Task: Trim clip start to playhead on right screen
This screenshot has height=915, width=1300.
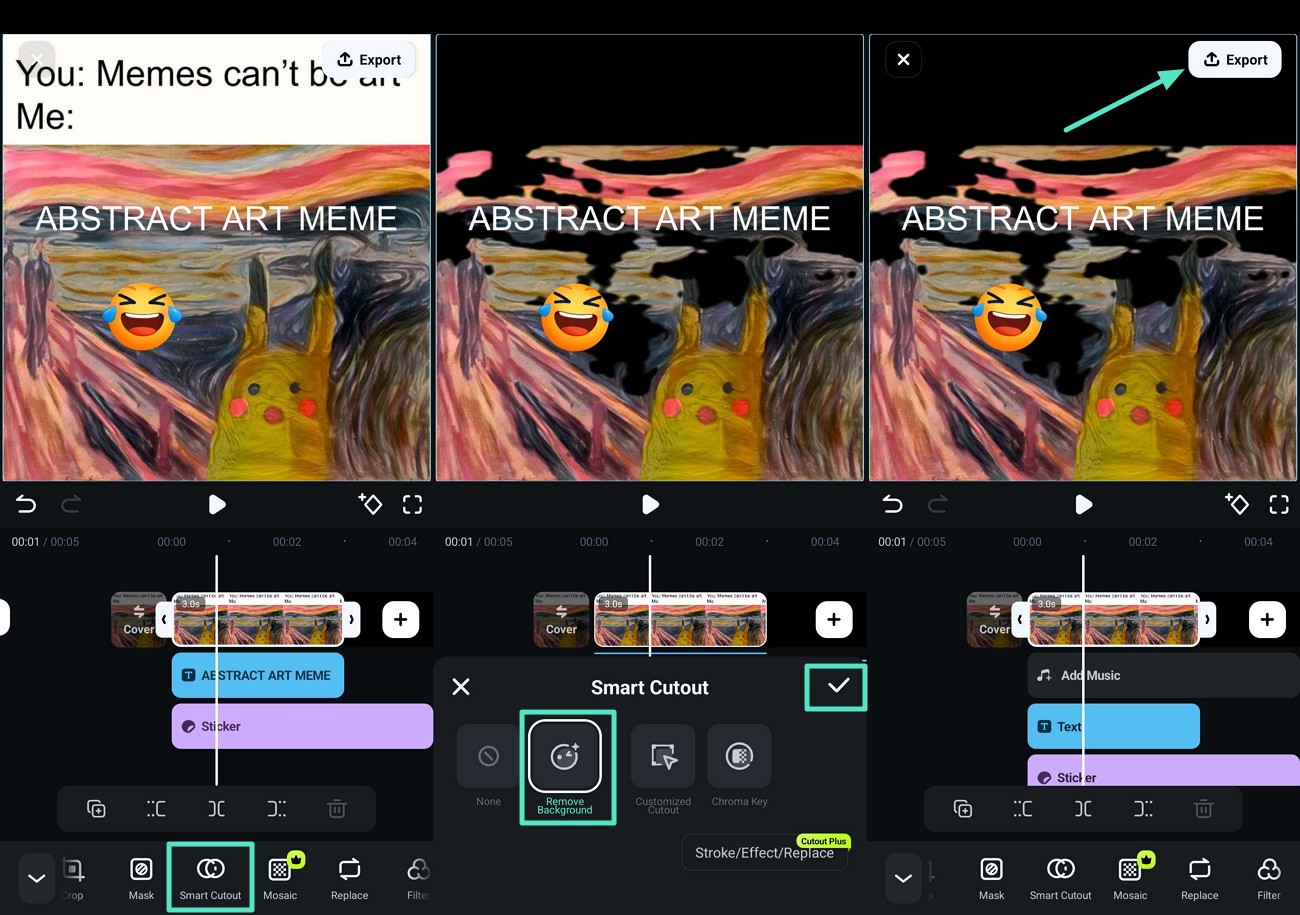Action: [x=1022, y=809]
